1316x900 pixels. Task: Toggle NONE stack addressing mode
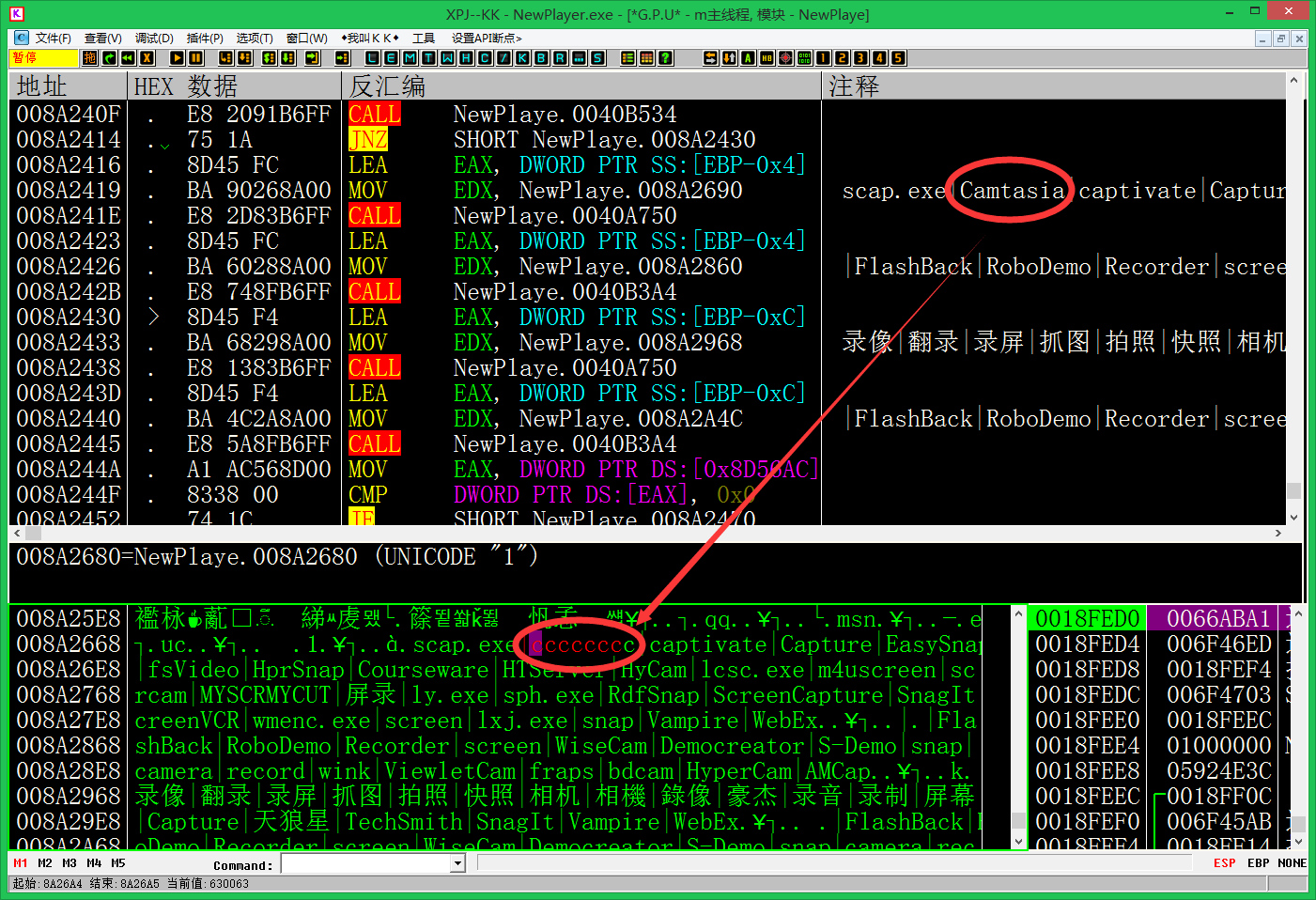(1292, 863)
